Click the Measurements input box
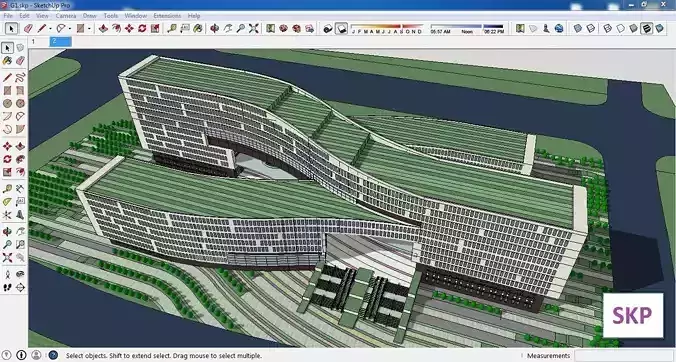 coord(625,356)
